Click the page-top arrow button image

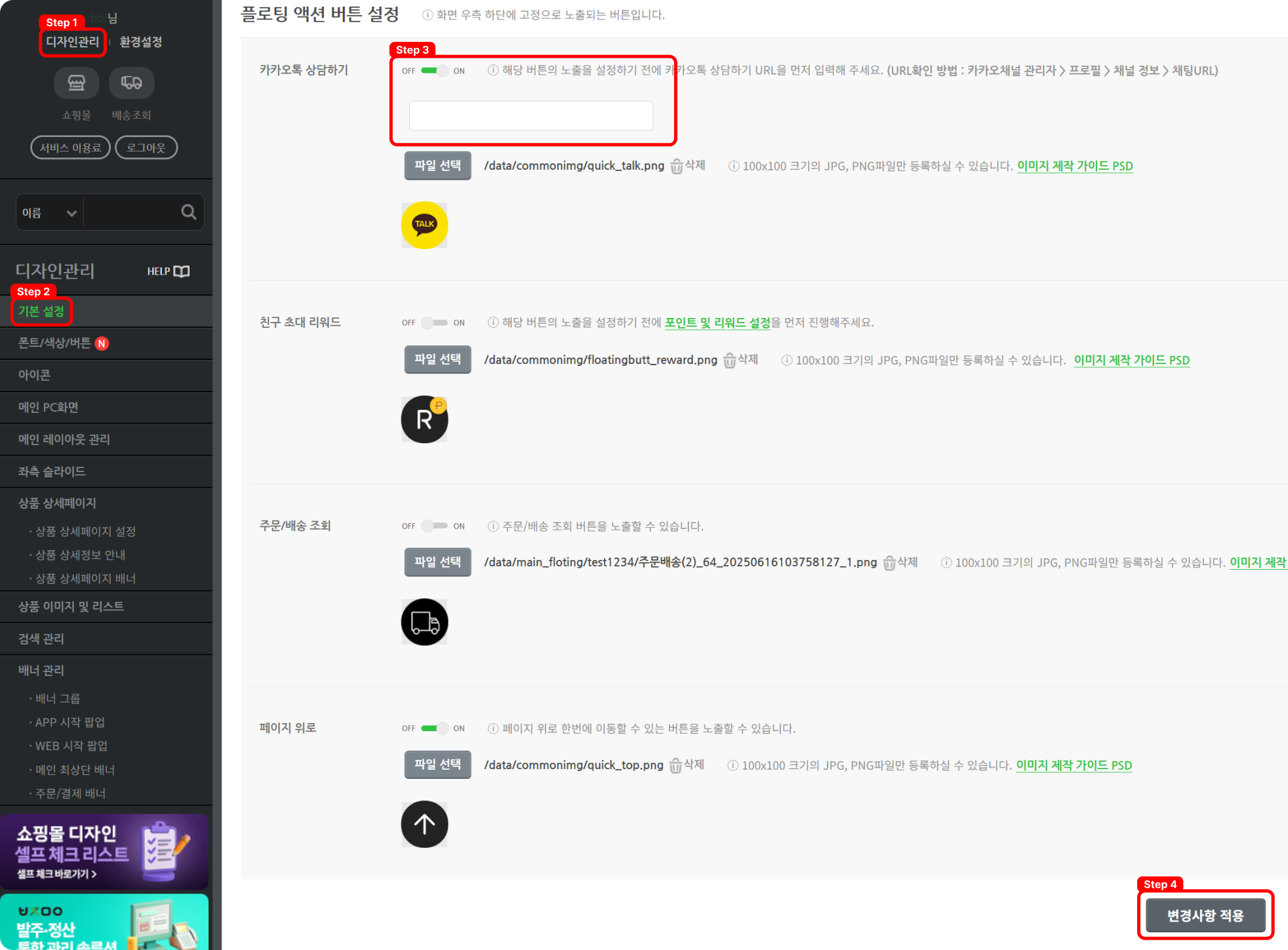click(424, 824)
